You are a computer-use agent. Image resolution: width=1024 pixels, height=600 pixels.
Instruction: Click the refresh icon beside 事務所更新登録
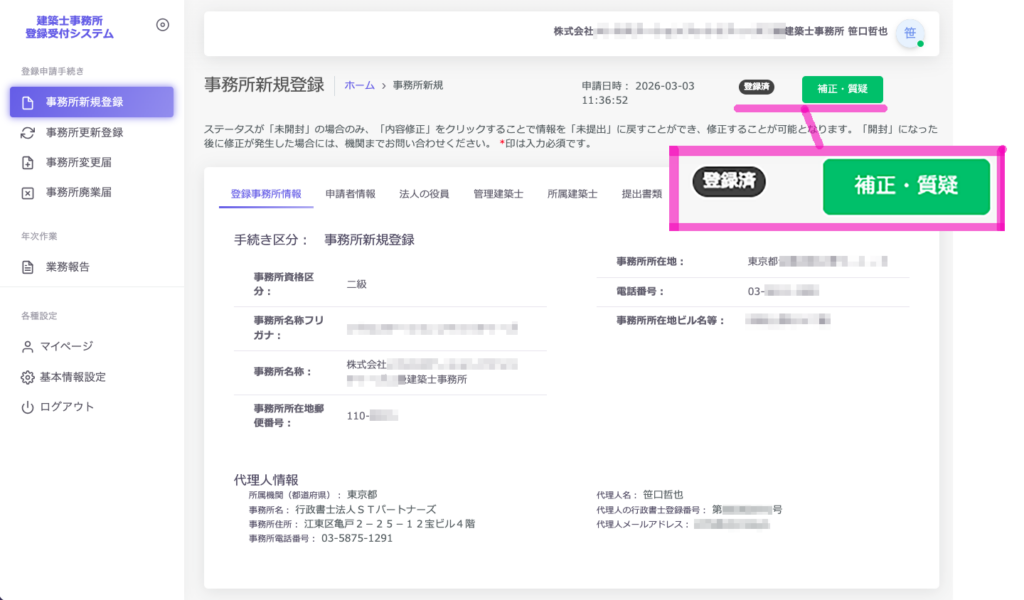click(27, 133)
